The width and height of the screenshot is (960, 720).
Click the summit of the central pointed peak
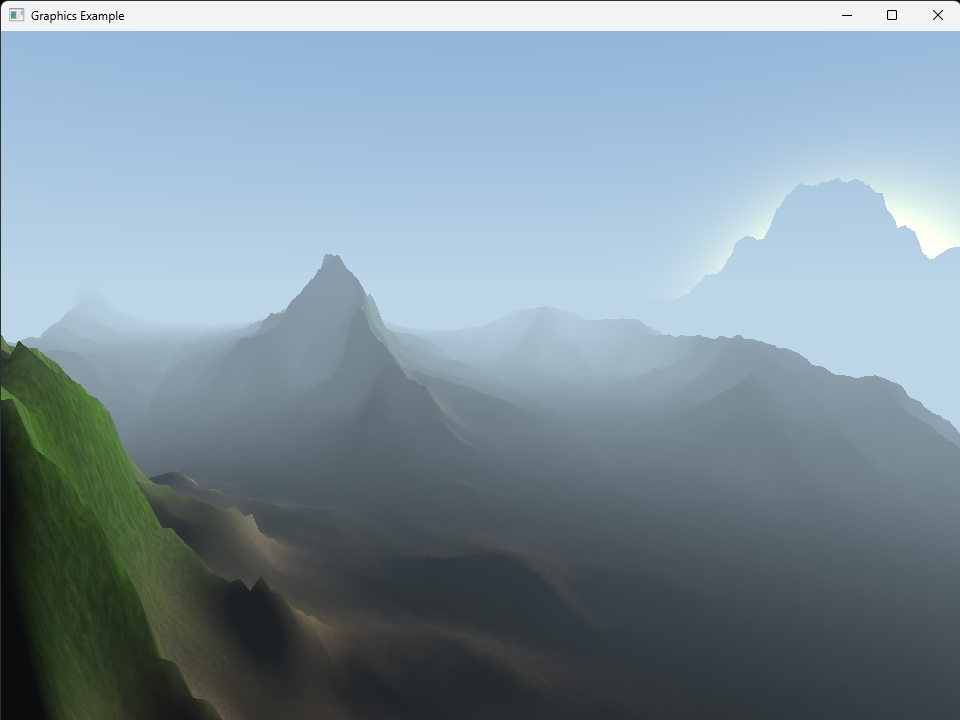[331, 260]
